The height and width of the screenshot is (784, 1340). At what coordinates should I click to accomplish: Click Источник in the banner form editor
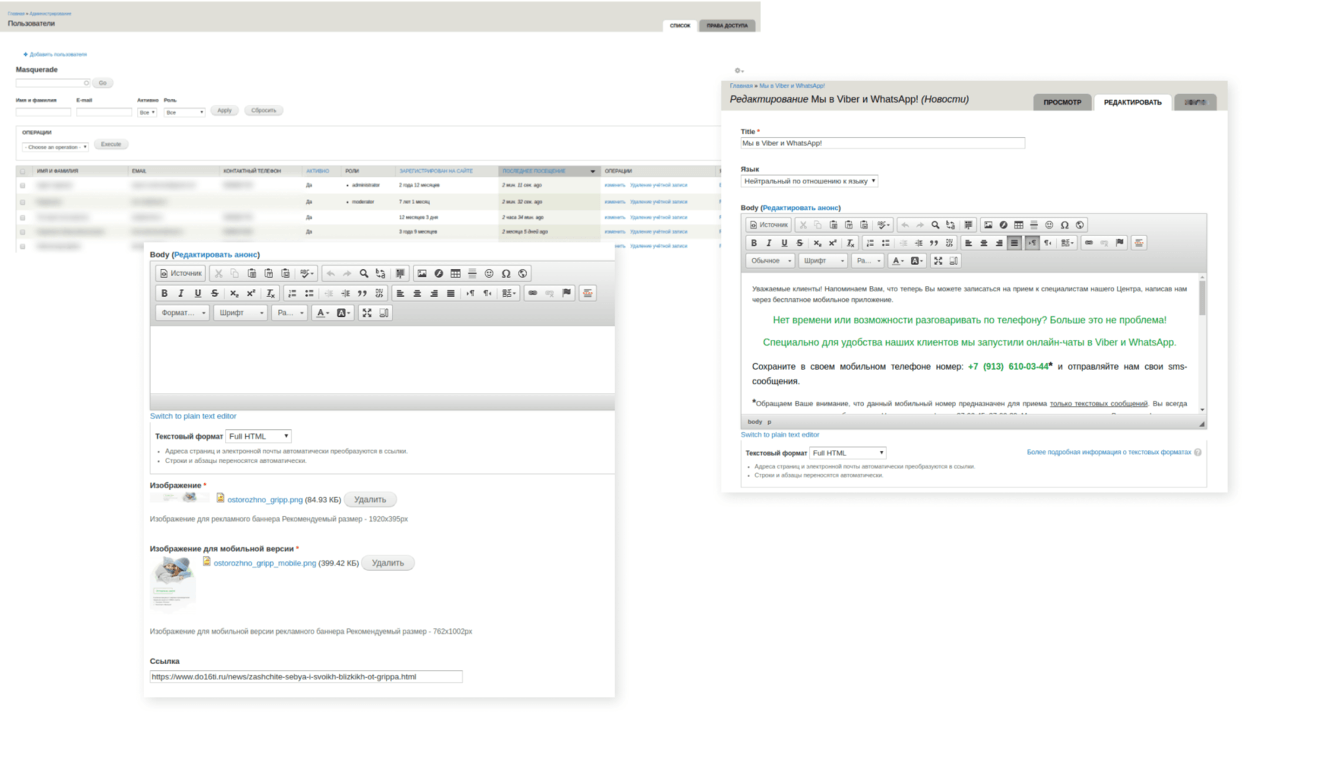click(x=181, y=273)
